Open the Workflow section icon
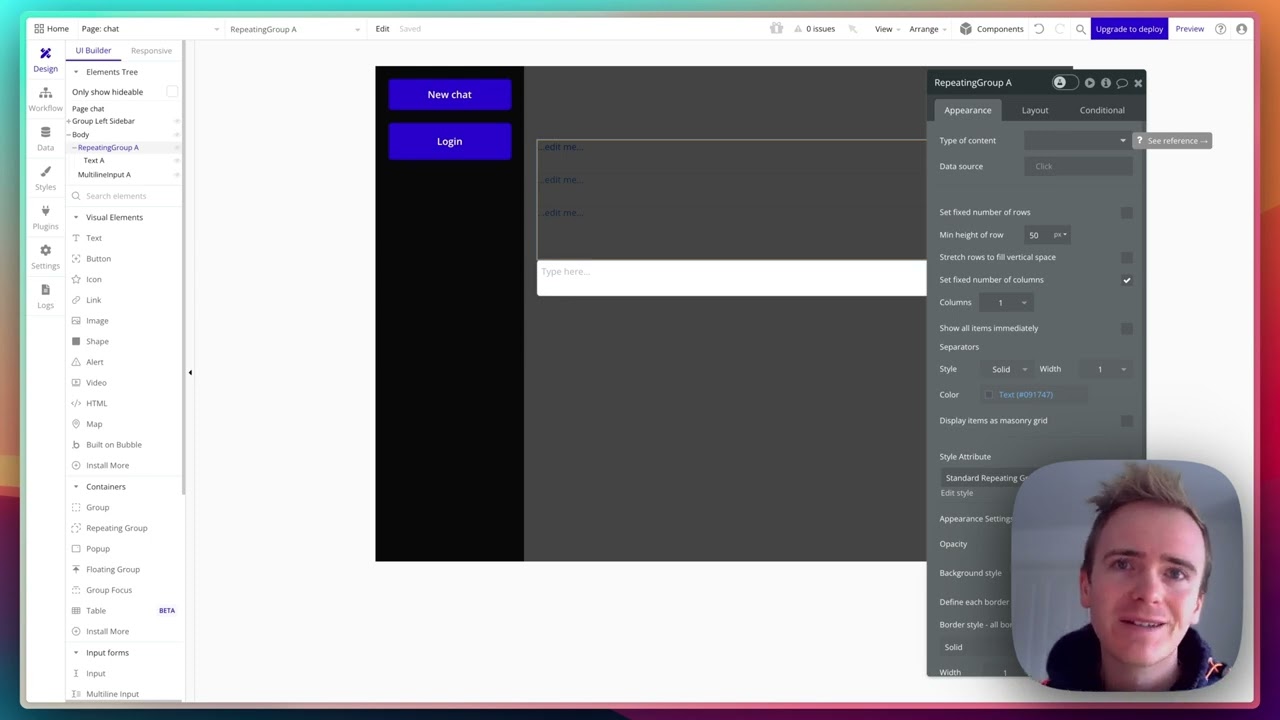 pyautogui.click(x=45, y=93)
